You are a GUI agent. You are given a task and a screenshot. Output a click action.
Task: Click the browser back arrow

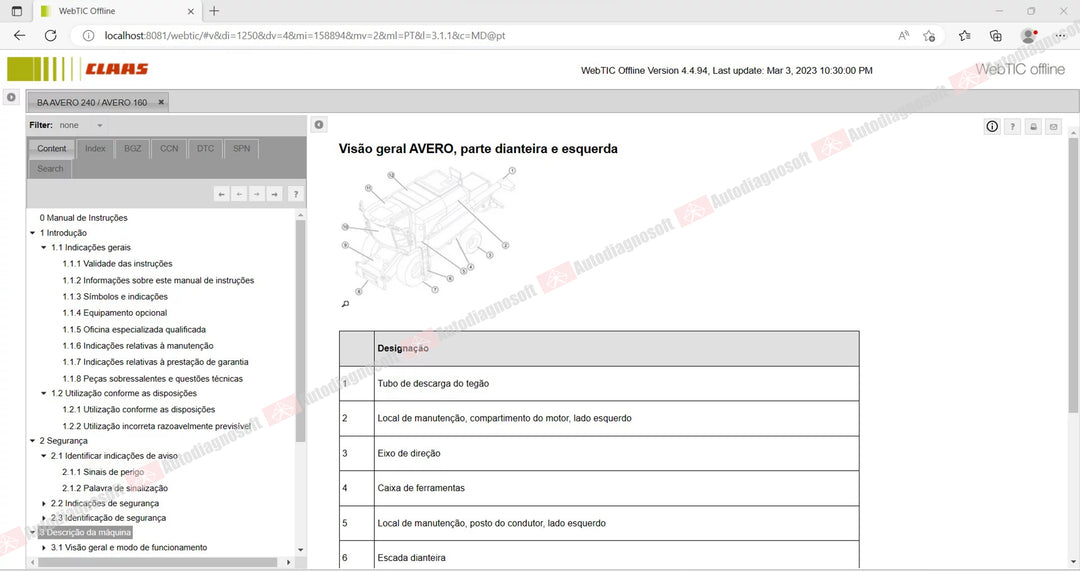[19, 35]
